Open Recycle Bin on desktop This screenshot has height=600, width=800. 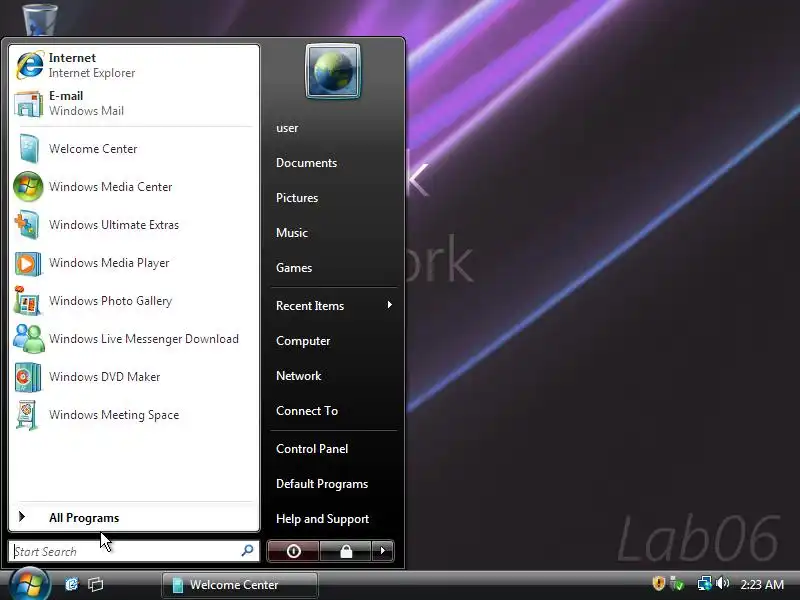(x=40, y=18)
